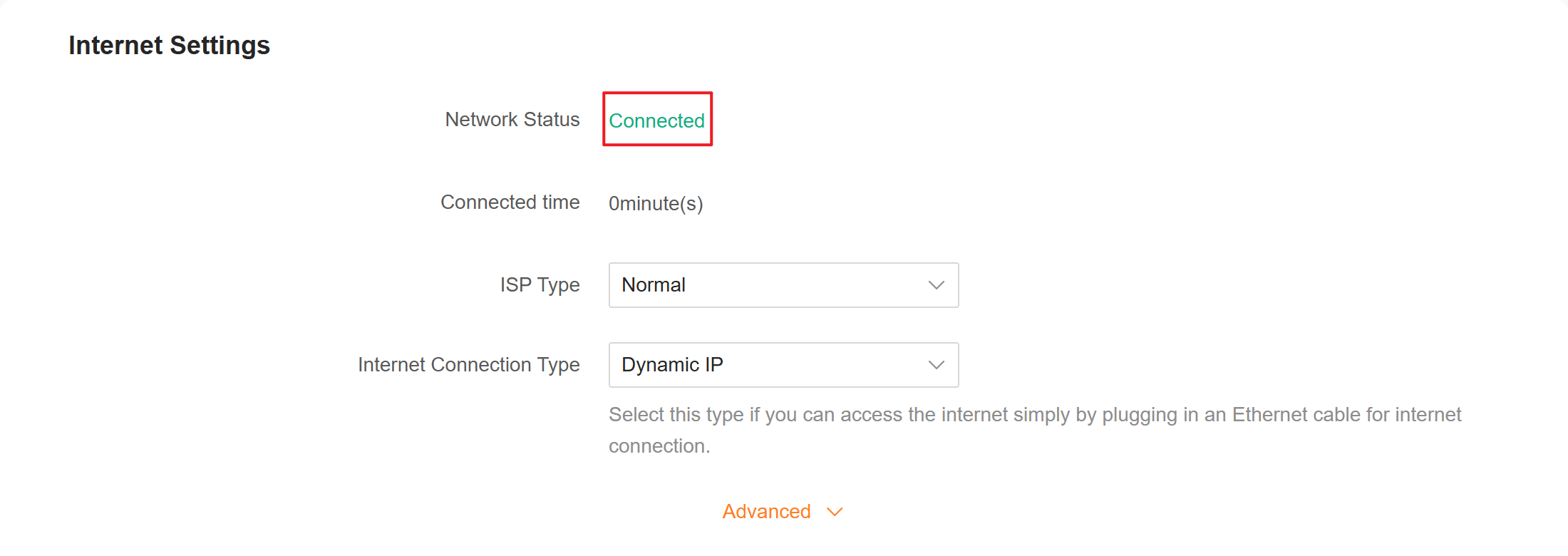Click the chevron arrow in ISP Type box

coord(936,285)
